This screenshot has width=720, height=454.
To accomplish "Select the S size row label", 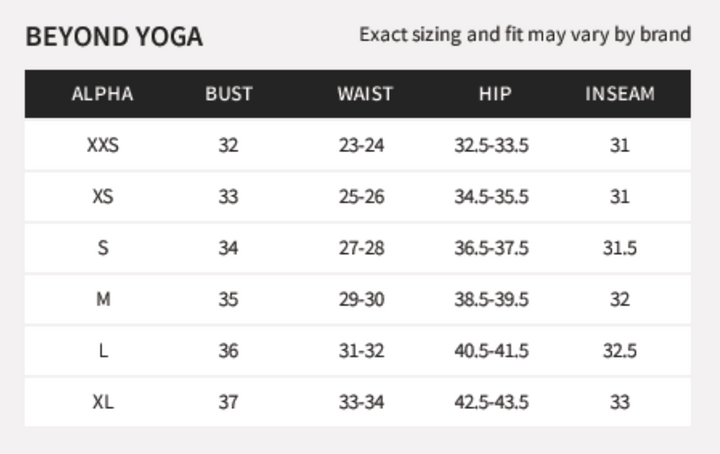I will tap(103, 248).
